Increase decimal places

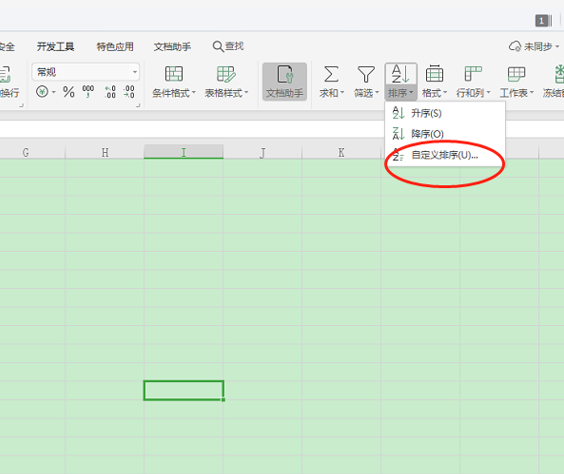[x=110, y=92]
